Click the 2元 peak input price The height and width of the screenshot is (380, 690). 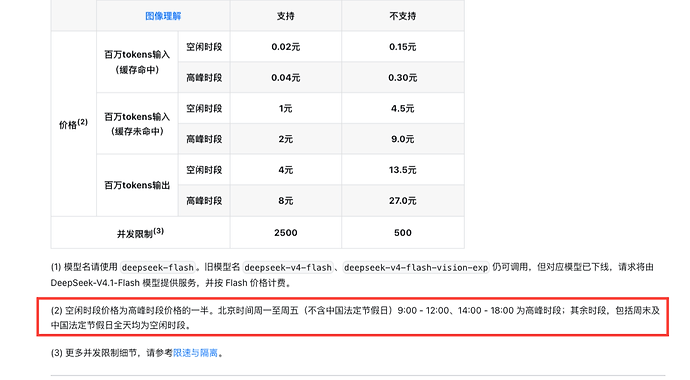pos(286,139)
